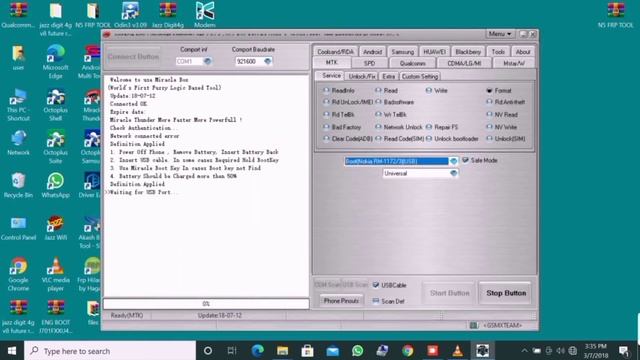
Task: Open Jazz Digit4g archive desktop icon
Action: click(167, 15)
